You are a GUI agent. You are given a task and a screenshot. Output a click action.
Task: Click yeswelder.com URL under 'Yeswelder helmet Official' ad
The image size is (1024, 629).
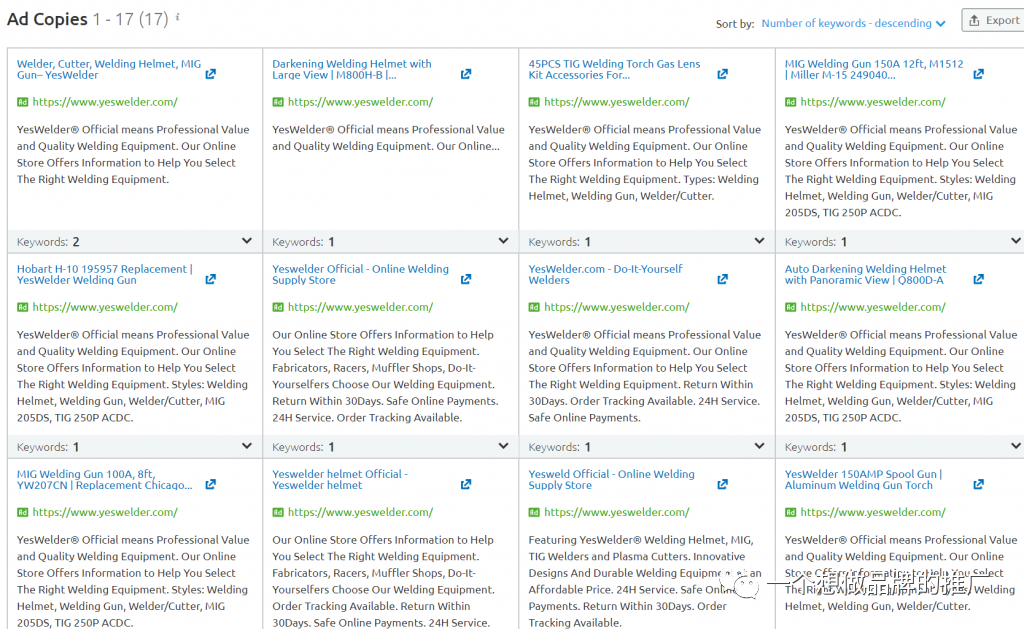point(360,512)
